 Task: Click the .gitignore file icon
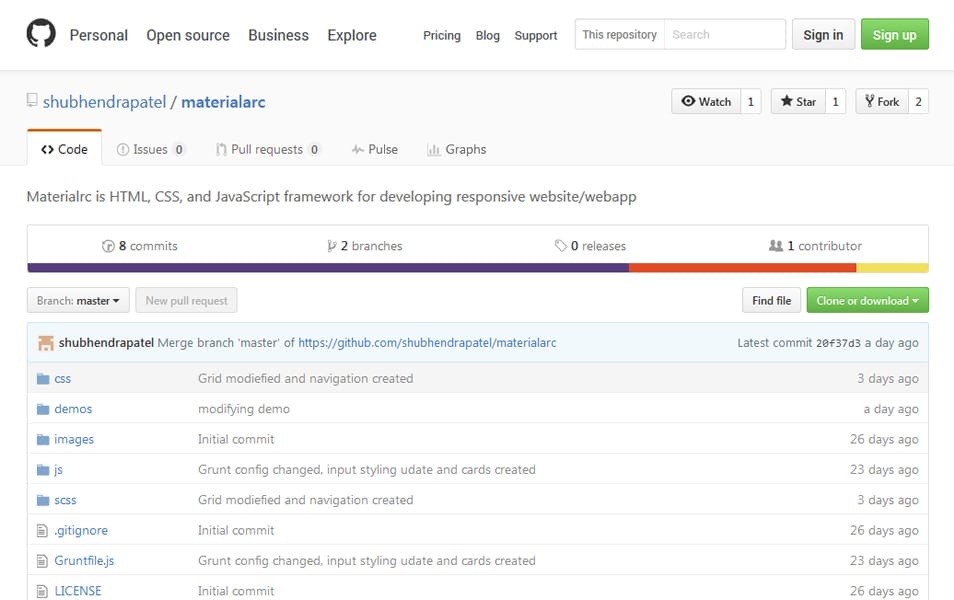click(x=42, y=531)
